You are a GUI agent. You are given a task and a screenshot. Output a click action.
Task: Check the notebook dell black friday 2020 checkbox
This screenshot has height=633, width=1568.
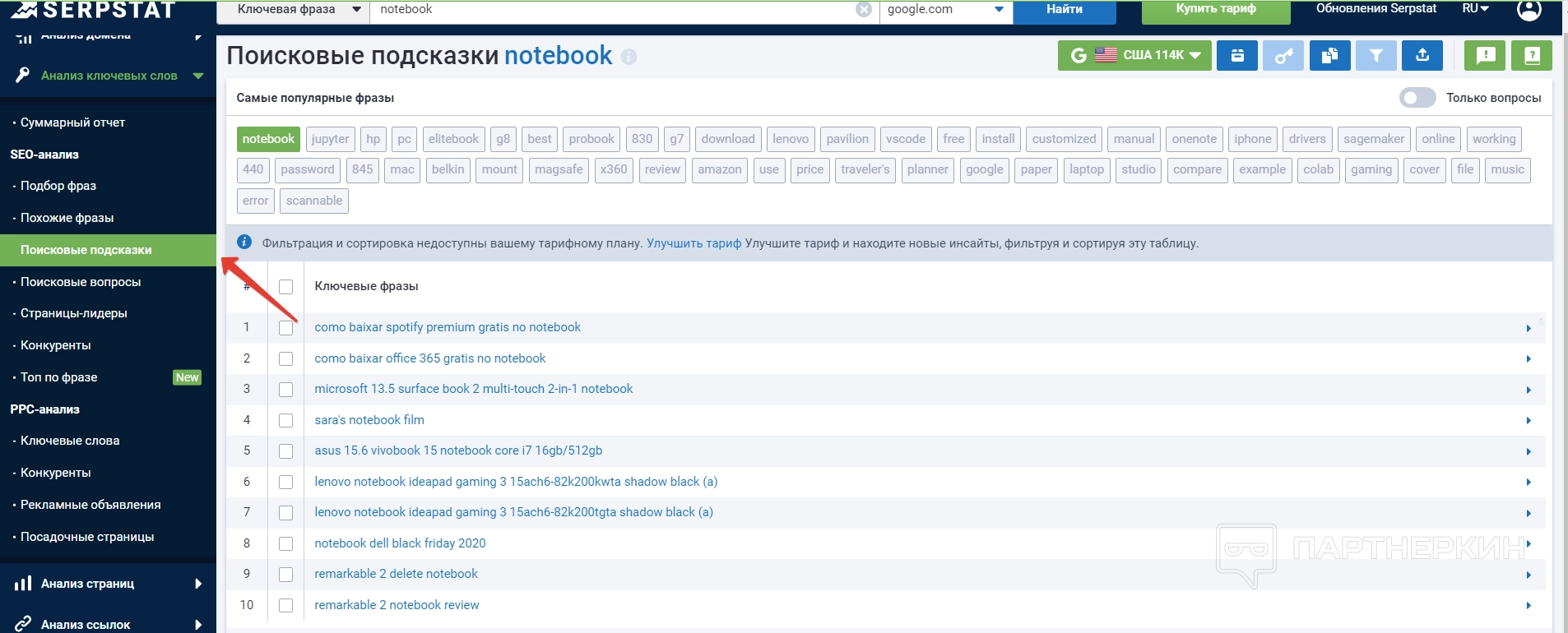tap(286, 544)
